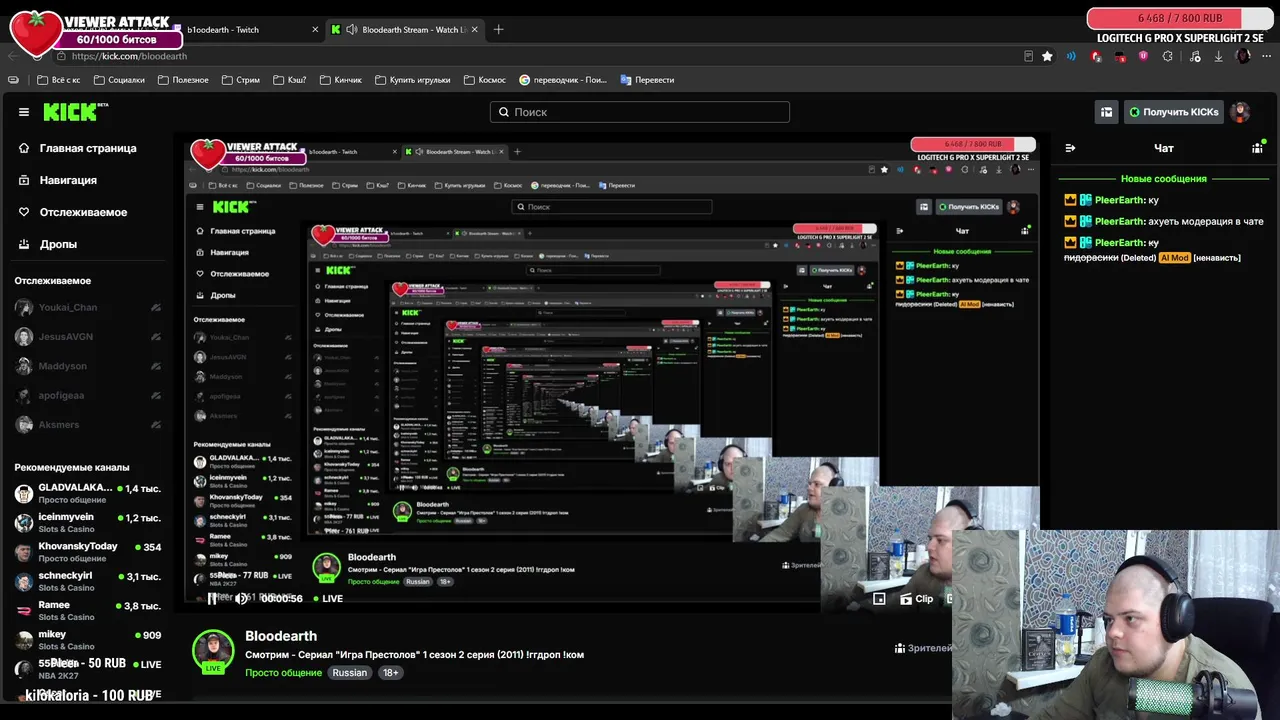Viewport: 1280px width, 720px height.
Task: Click the Russian language tag
Action: pos(350,673)
